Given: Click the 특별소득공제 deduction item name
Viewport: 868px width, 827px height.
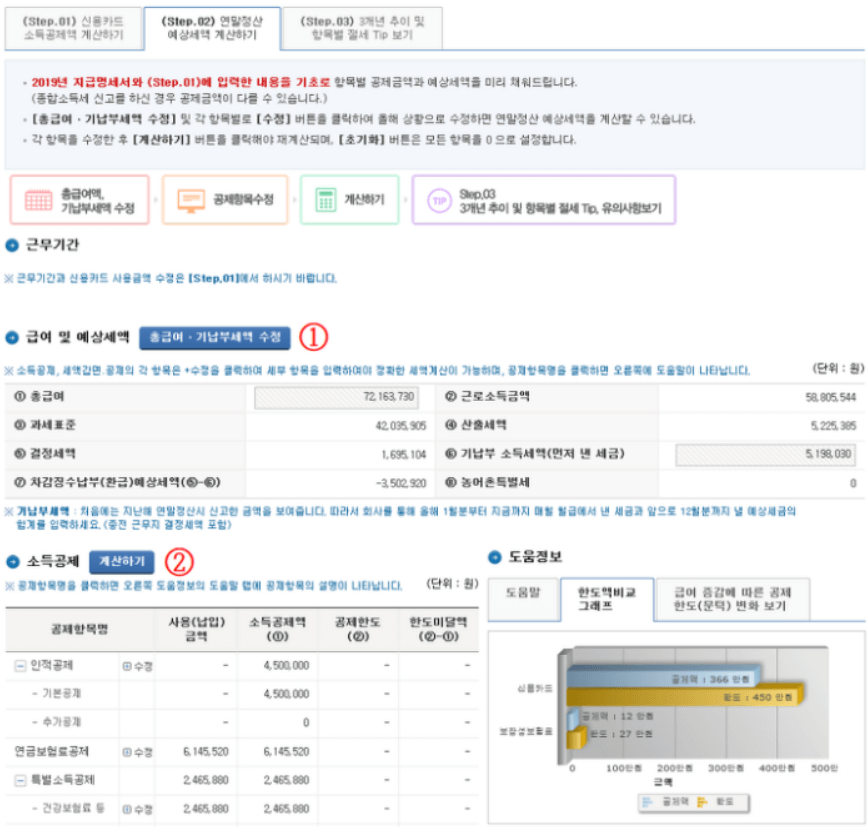Looking at the screenshot, I should [63, 780].
